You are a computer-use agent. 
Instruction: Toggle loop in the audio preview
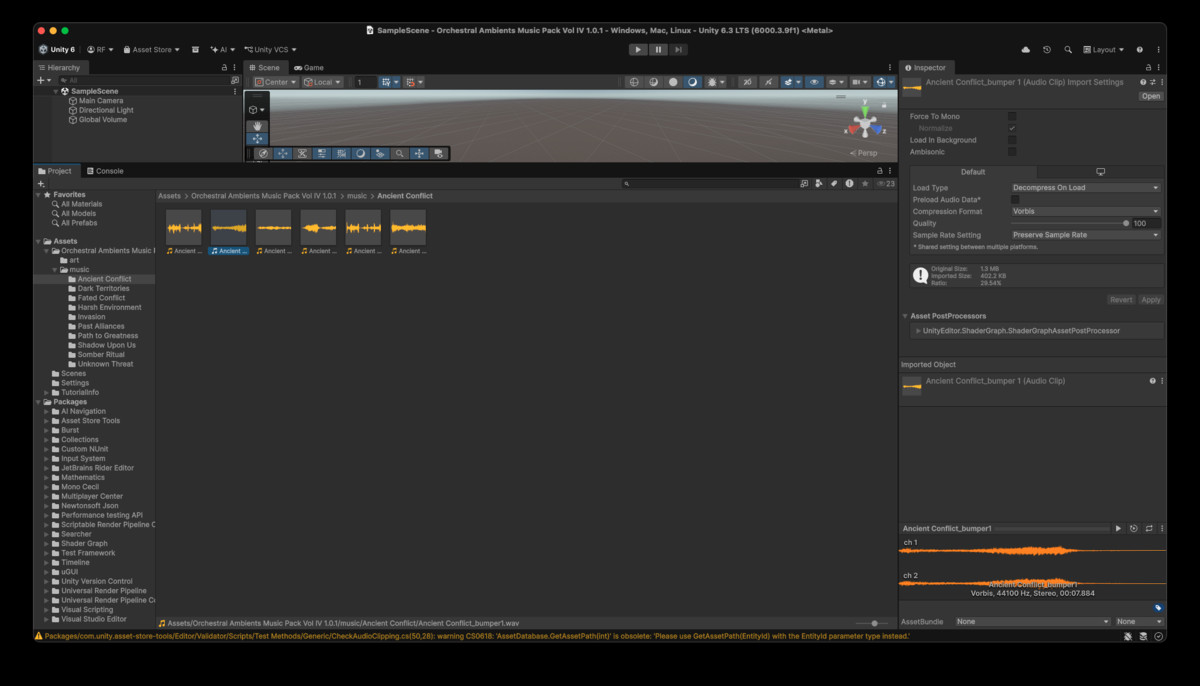[x=1149, y=528]
